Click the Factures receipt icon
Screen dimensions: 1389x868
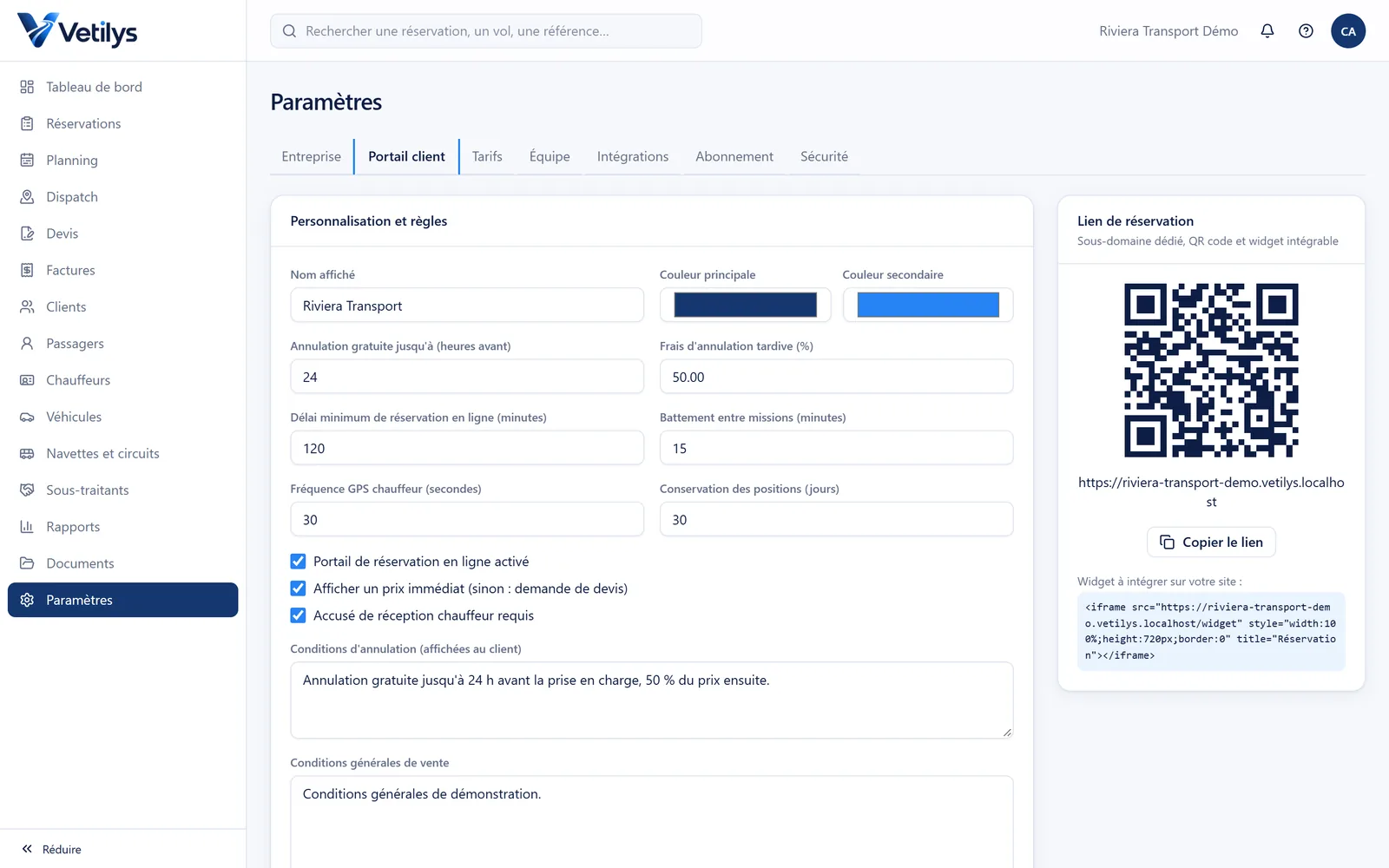27,270
